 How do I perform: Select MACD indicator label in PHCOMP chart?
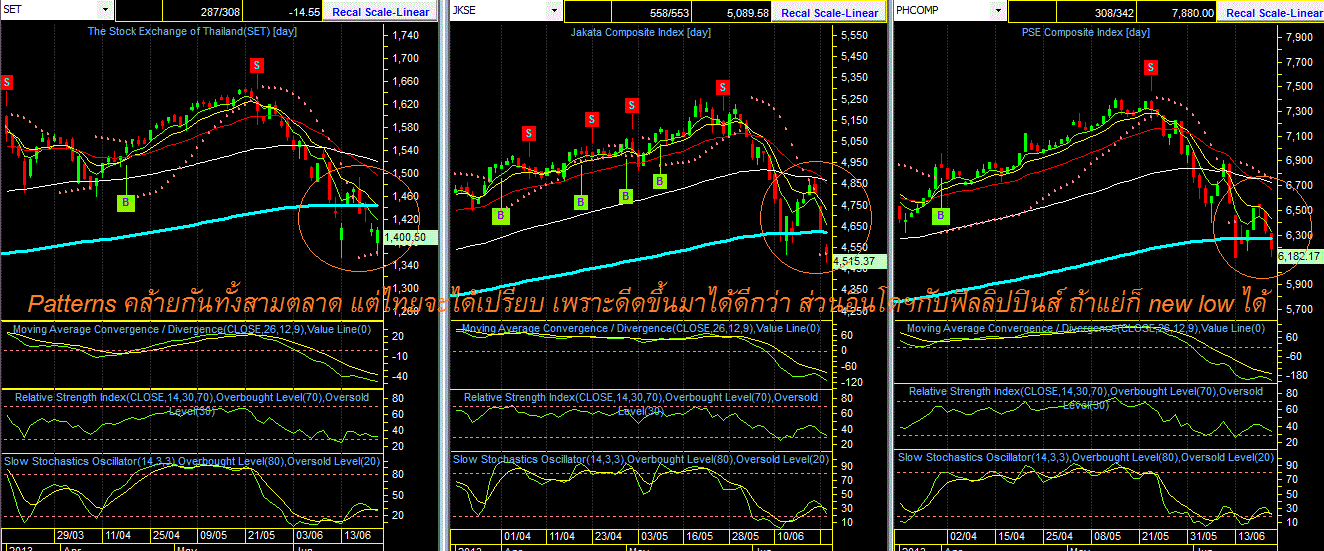pyautogui.click(x=1087, y=328)
